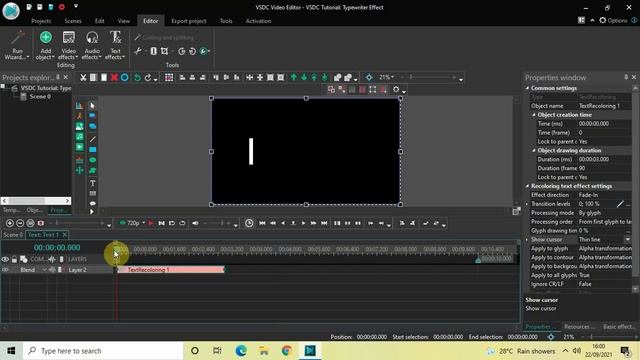Click the timeline zoom-out minus icon
640x360 pixels.
coord(20,223)
